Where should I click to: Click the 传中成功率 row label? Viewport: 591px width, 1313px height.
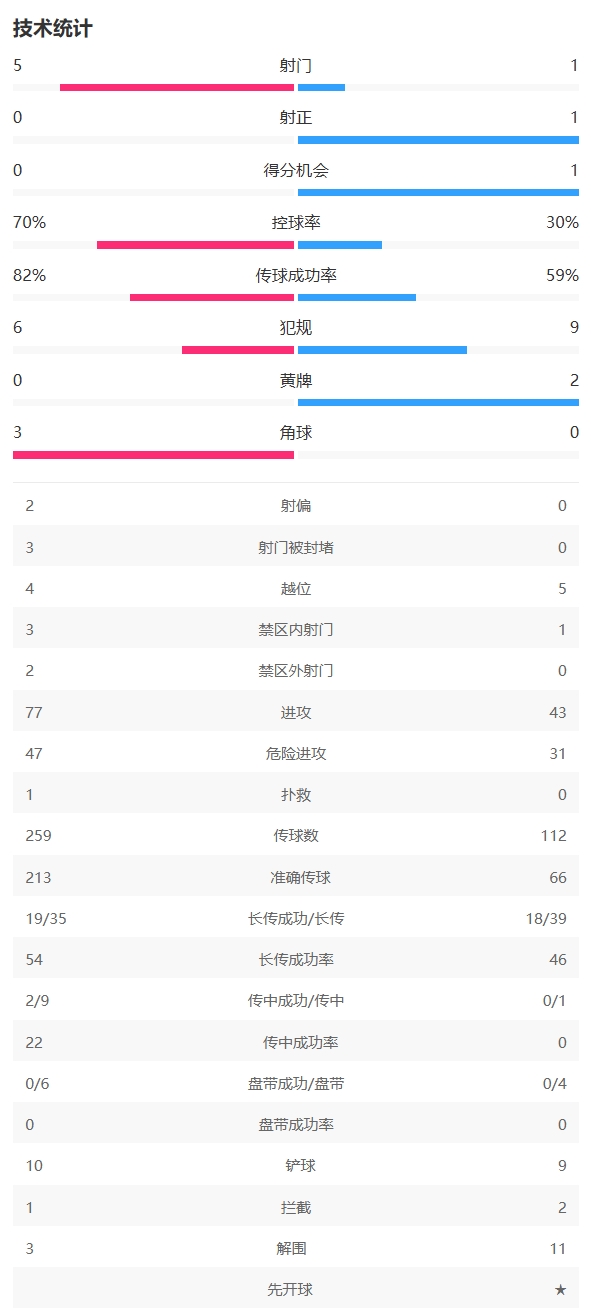[x=296, y=1042]
